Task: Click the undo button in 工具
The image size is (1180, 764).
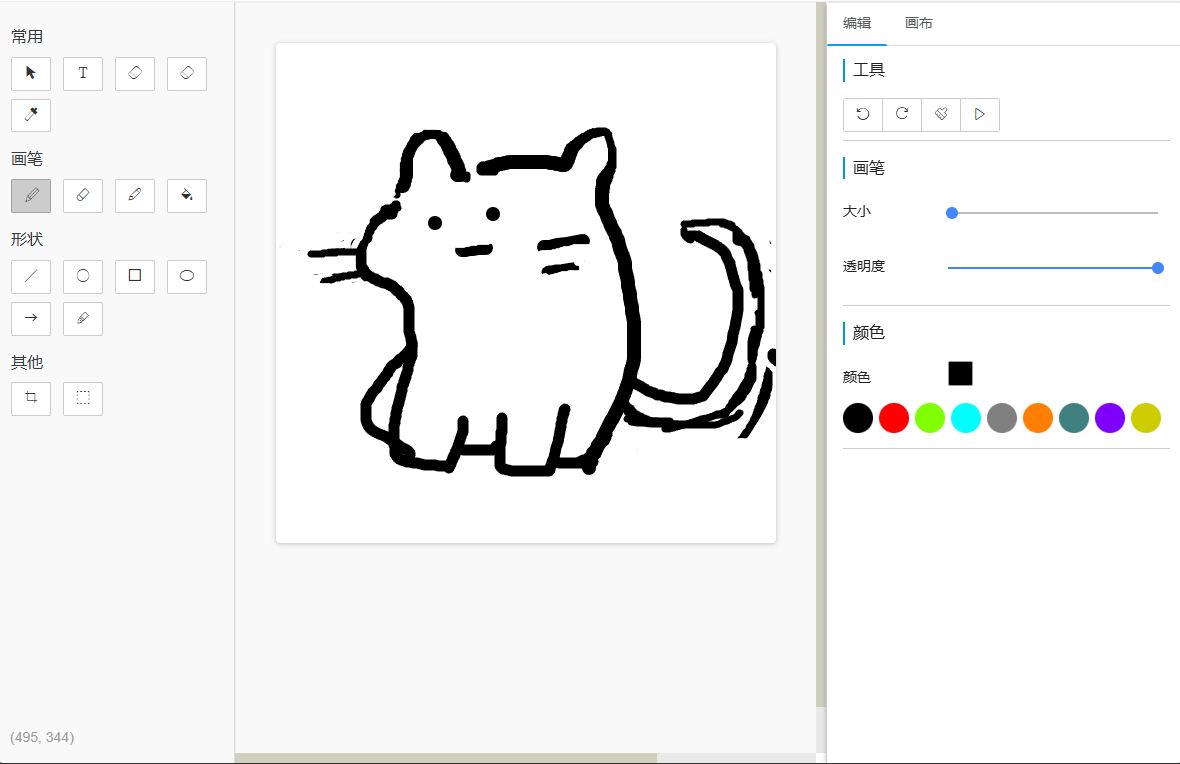Action: (863, 114)
